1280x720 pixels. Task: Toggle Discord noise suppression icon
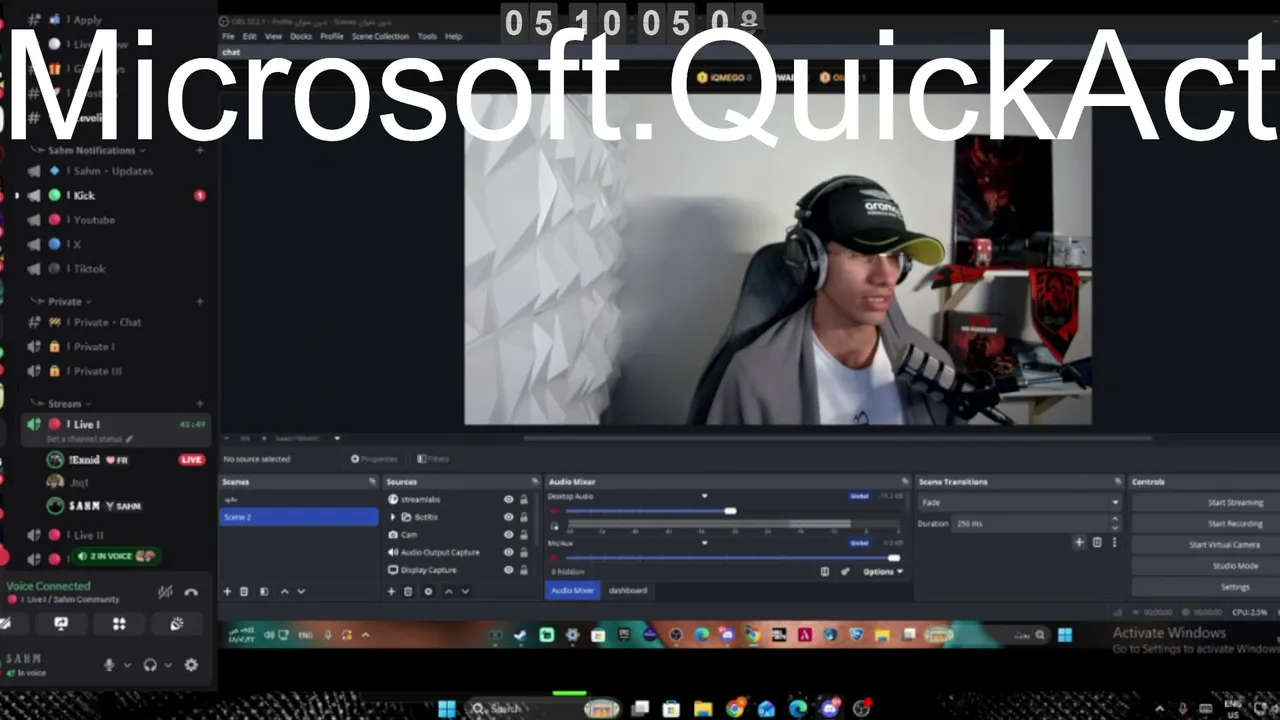pos(165,592)
